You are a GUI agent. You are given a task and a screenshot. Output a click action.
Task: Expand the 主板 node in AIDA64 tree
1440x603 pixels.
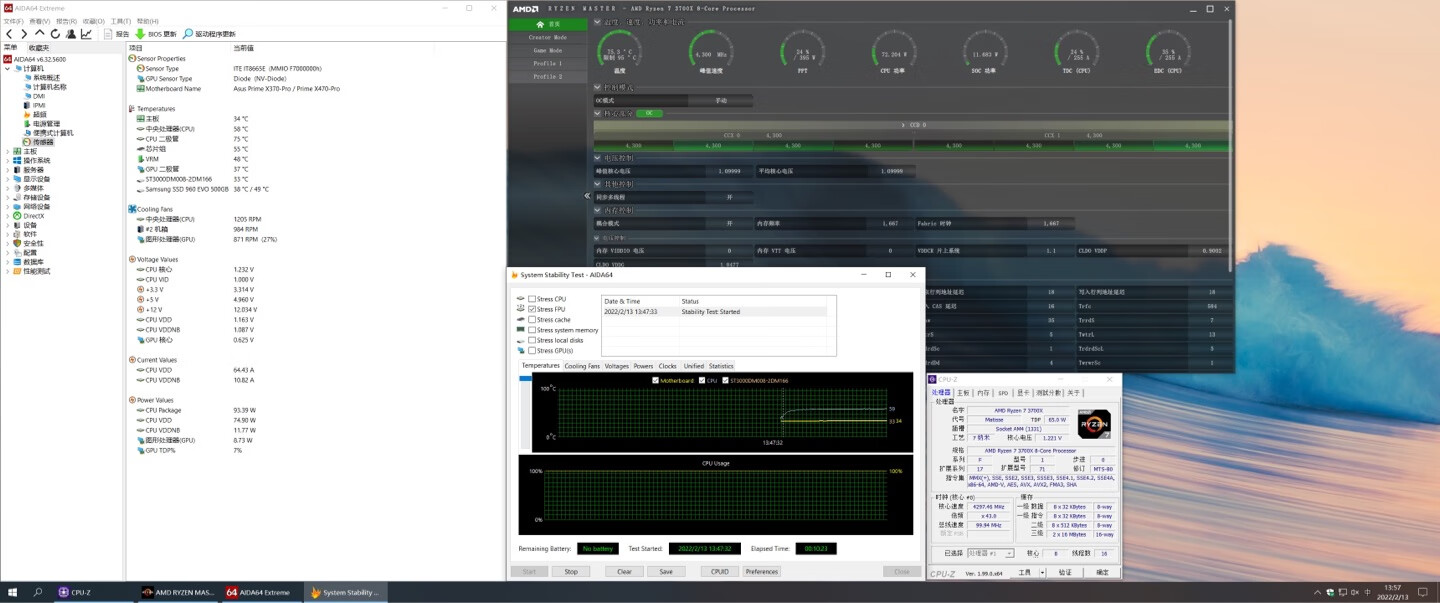tap(8, 151)
